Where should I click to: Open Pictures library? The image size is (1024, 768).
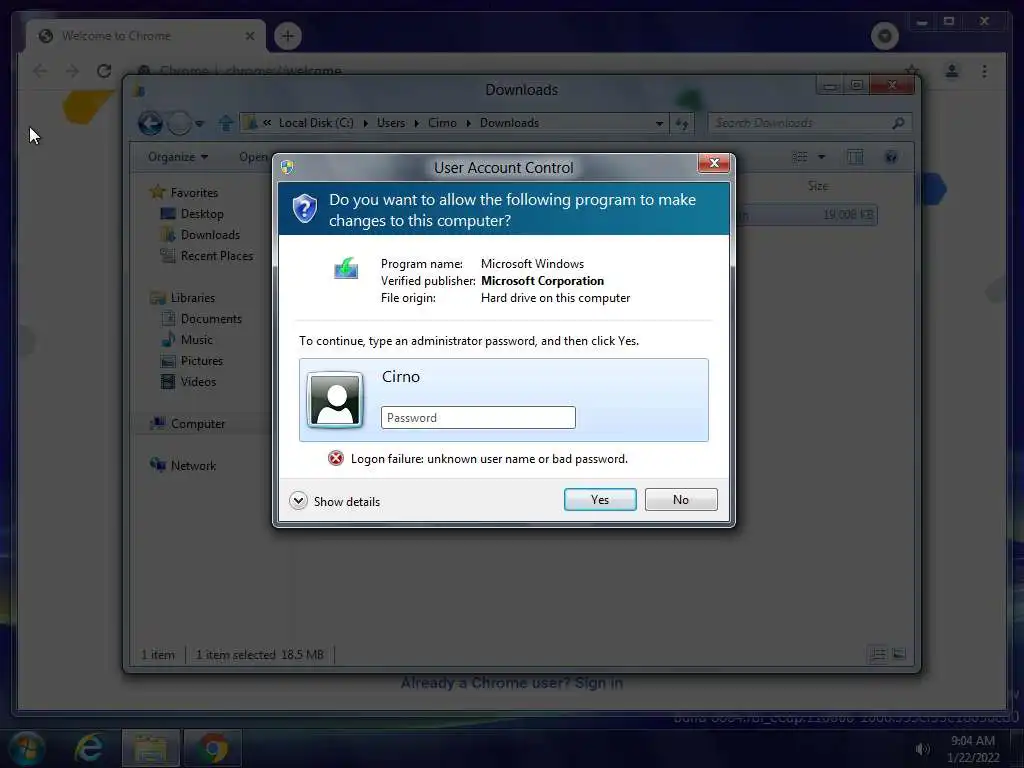pos(201,360)
